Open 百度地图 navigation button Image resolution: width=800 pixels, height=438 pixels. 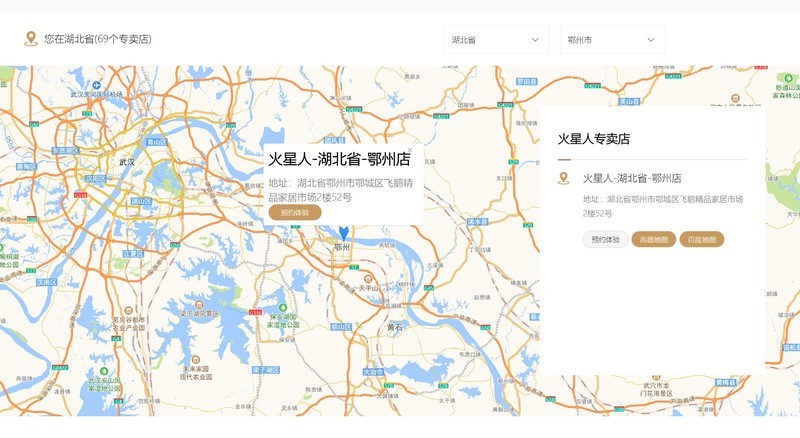(x=702, y=239)
